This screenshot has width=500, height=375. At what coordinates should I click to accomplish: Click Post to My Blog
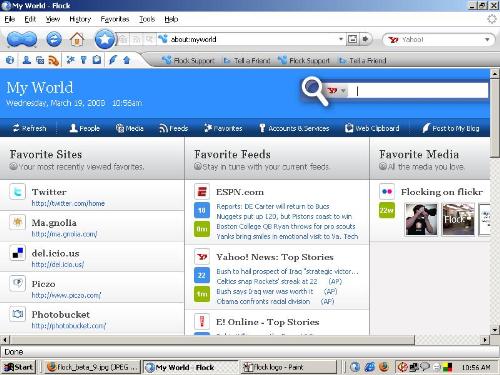click(x=451, y=128)
